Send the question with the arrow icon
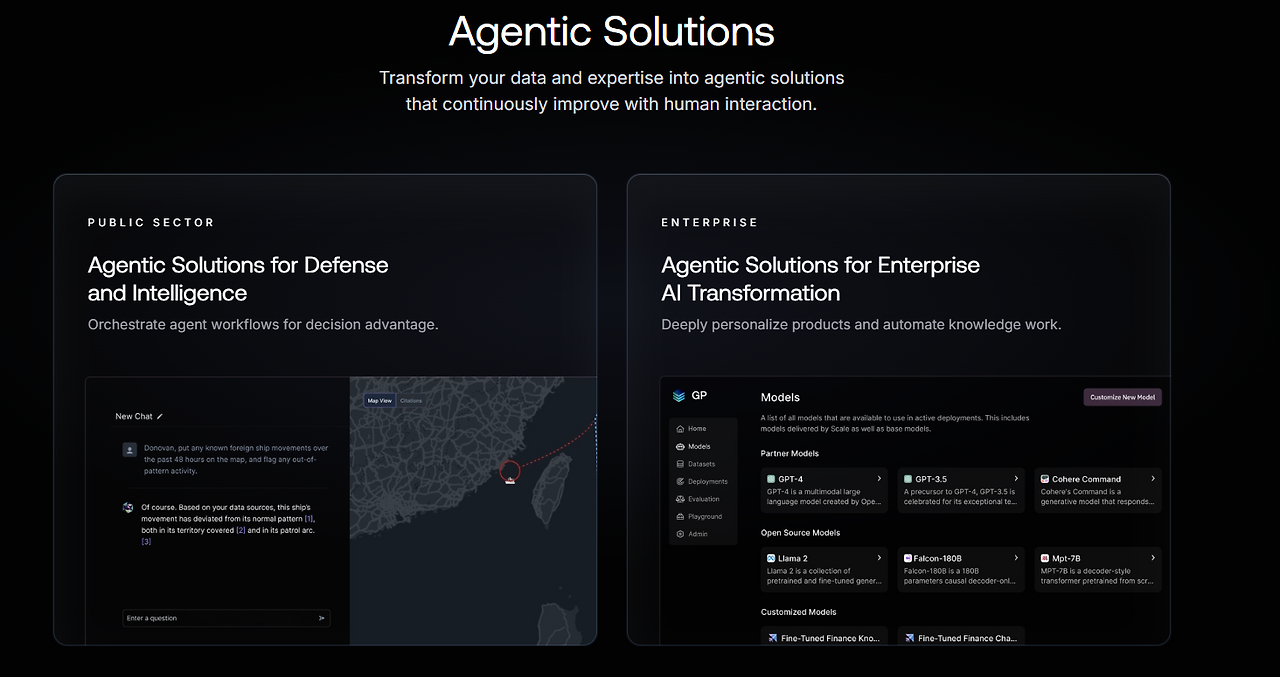 tap(321, 618)
